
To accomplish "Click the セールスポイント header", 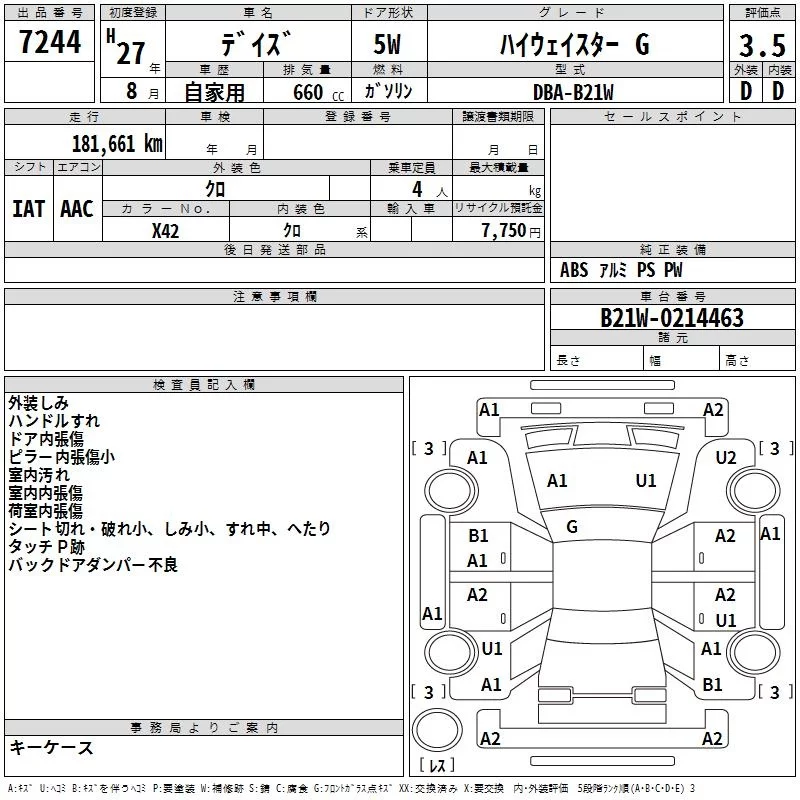I will click(x=672, y=116).
